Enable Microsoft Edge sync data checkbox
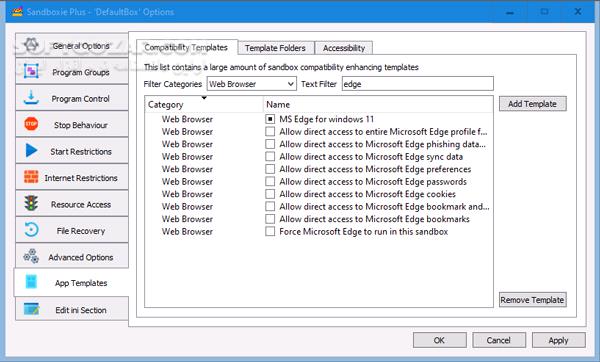The image size is (600, 362). point(270,157)
